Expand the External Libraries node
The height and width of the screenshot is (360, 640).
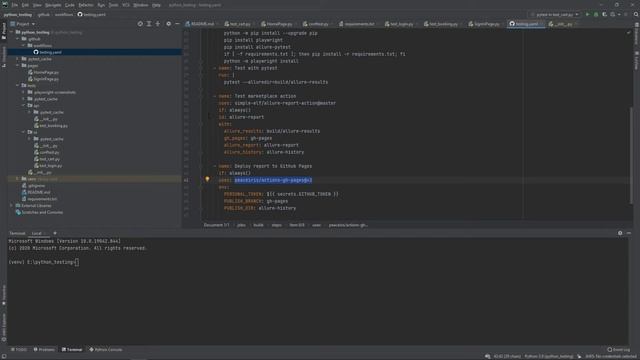pos(11,206)
